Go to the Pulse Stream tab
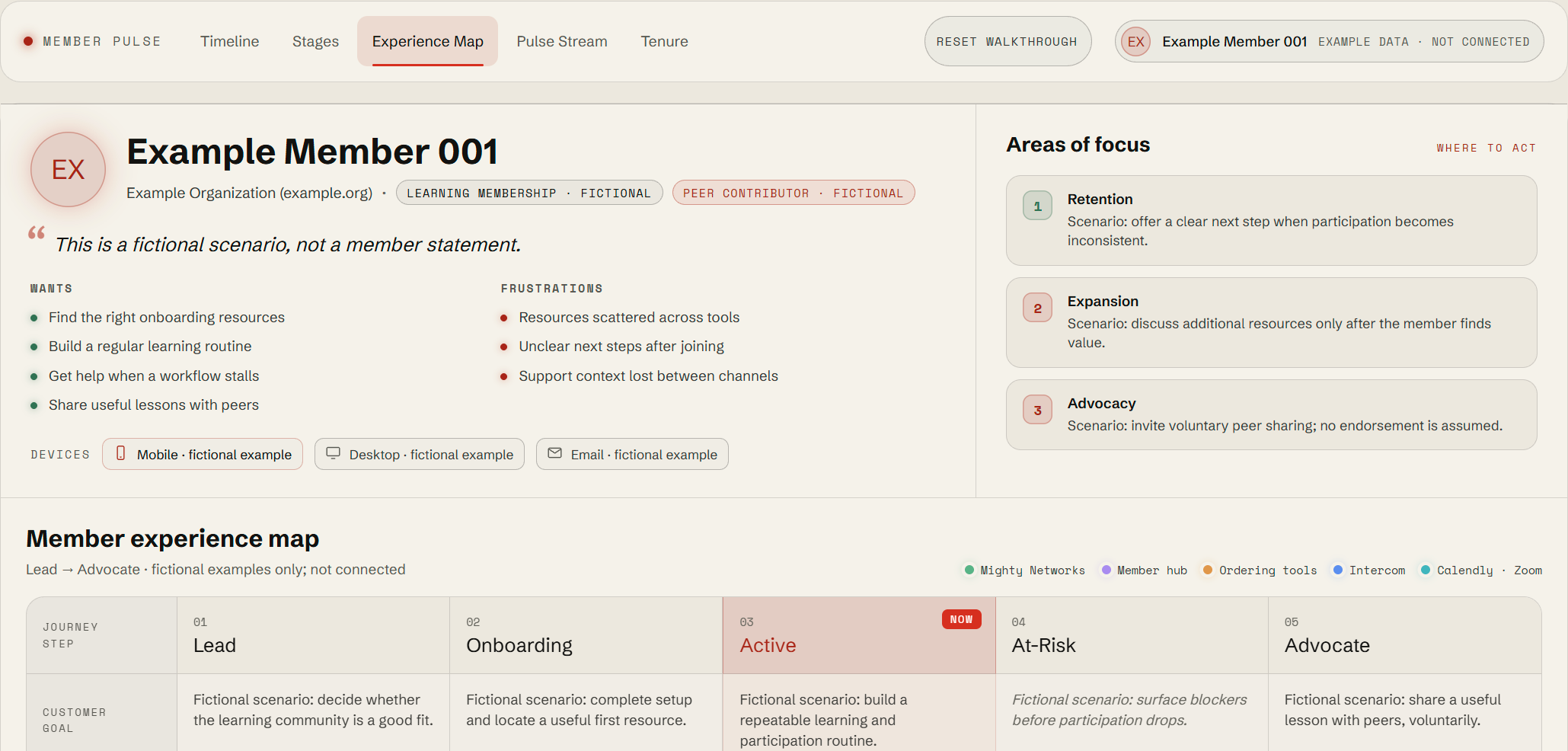The image size is (1568, 751). click(x=562, y=41)
